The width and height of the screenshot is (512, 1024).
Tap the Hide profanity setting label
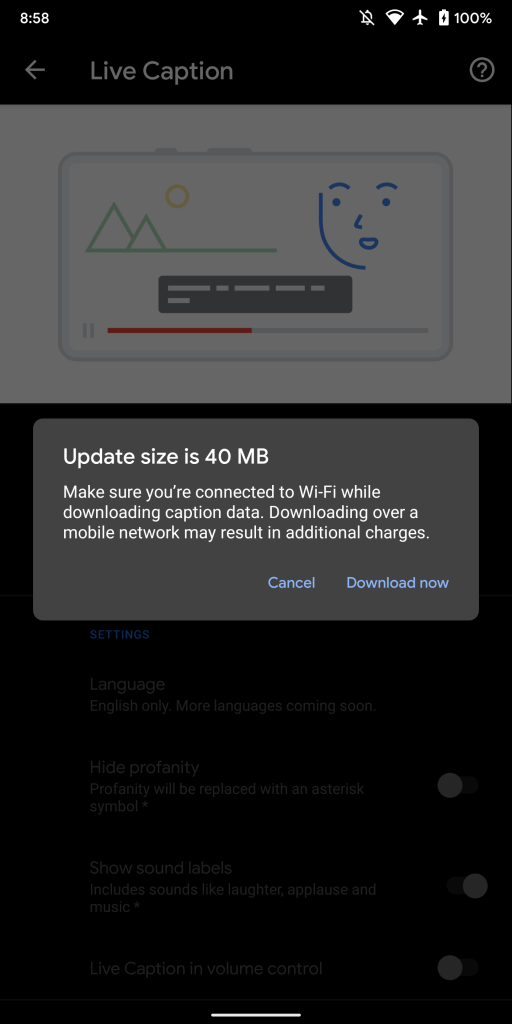(144, 767)
